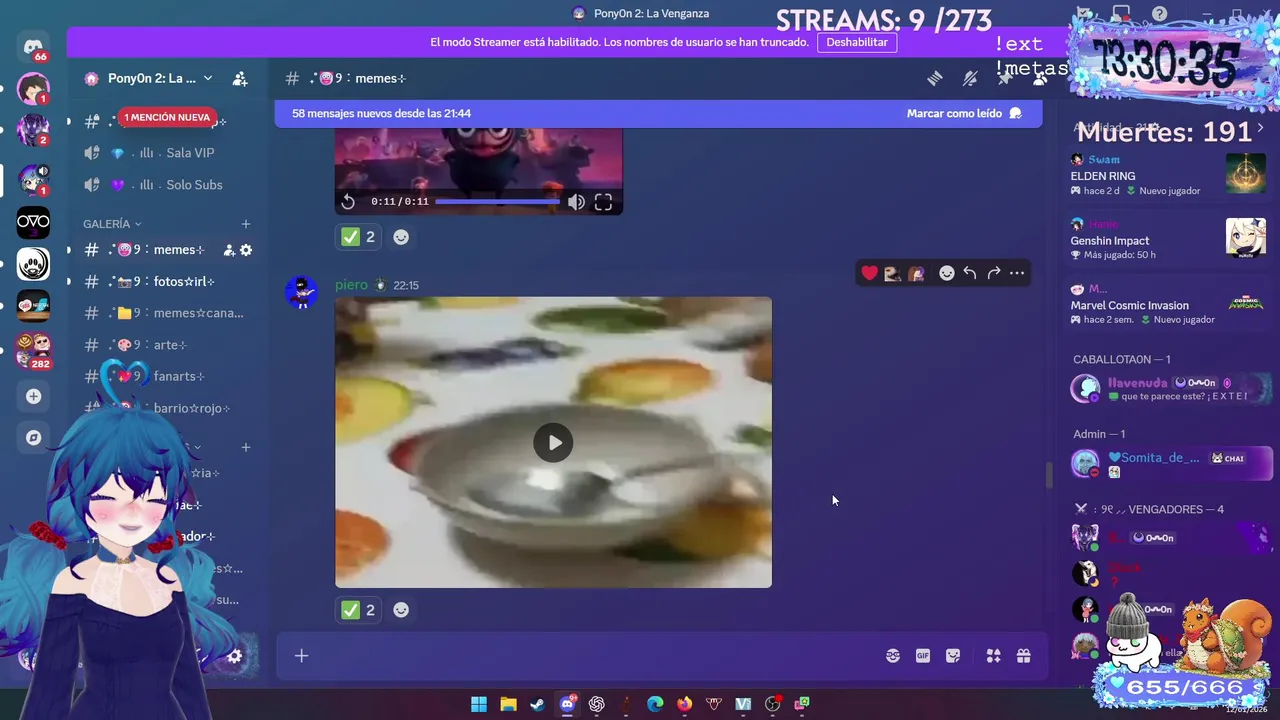
Task: Add reaction below piero's video
Action: (x=401, y=610)
